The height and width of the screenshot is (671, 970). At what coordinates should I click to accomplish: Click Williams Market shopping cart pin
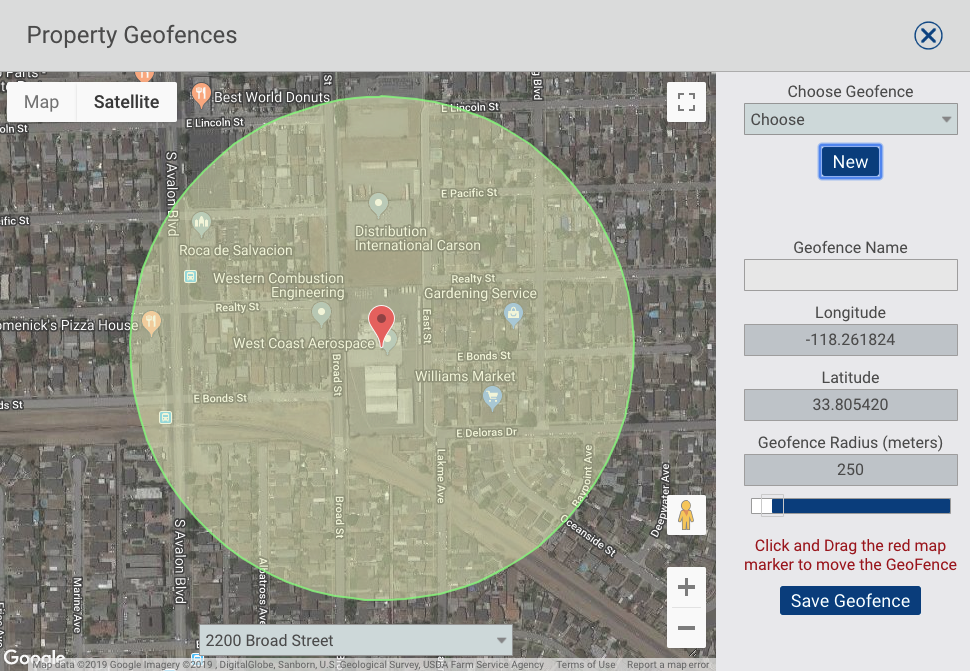coord(492,398)
